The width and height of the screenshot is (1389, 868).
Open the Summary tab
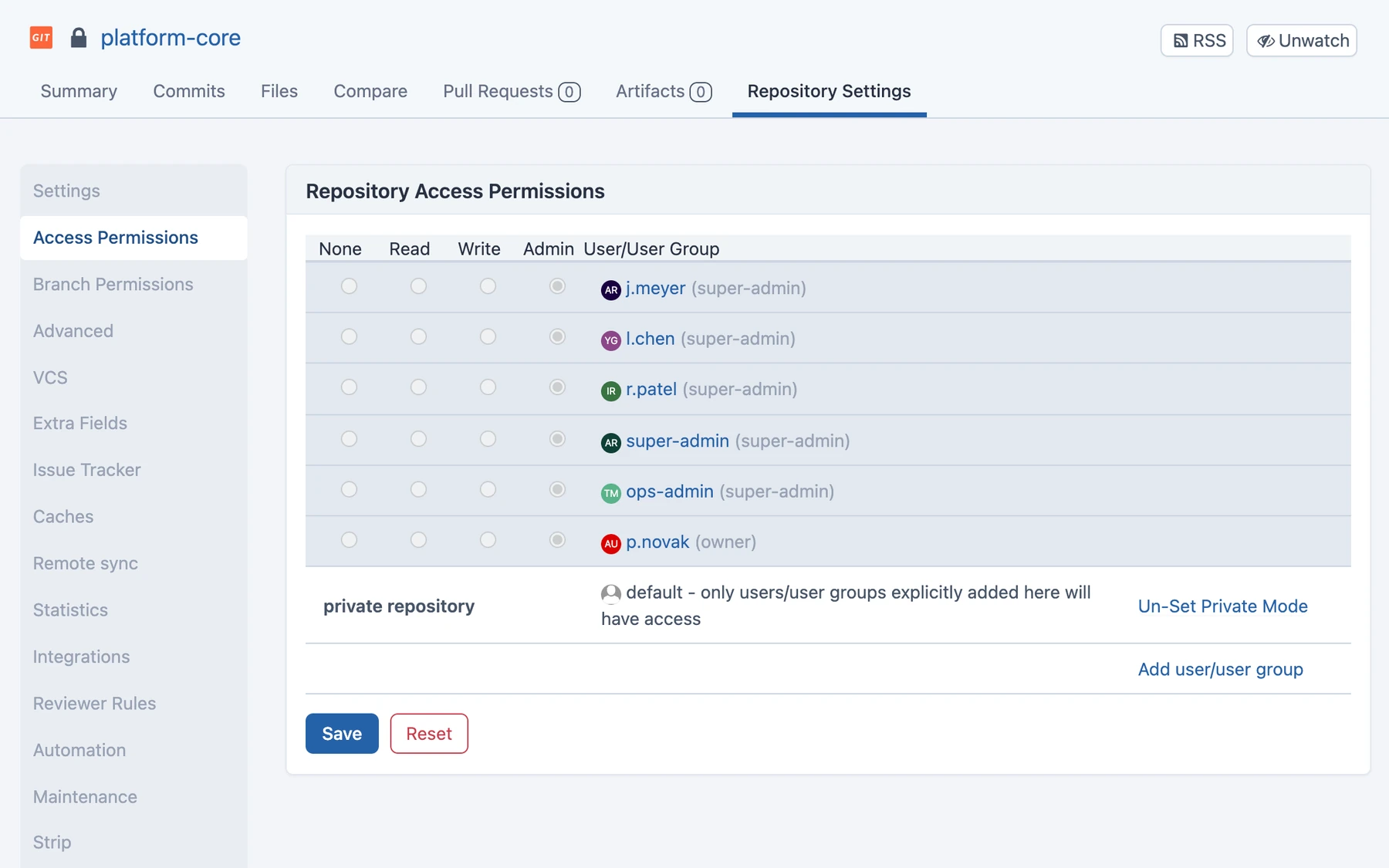point(79,91)
